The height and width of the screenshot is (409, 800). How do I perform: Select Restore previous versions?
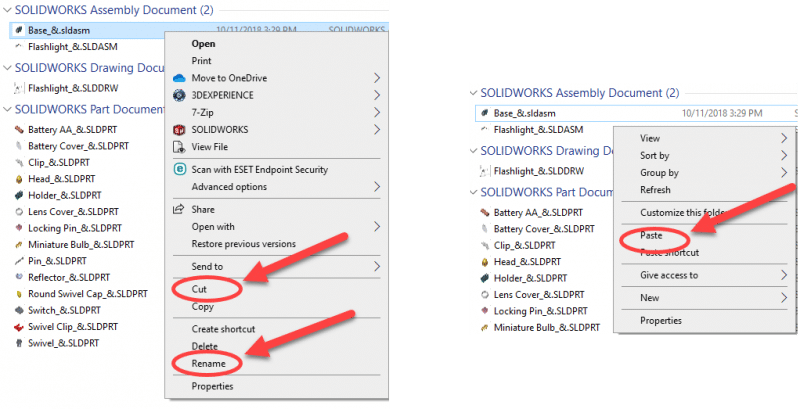coord(243,244)
